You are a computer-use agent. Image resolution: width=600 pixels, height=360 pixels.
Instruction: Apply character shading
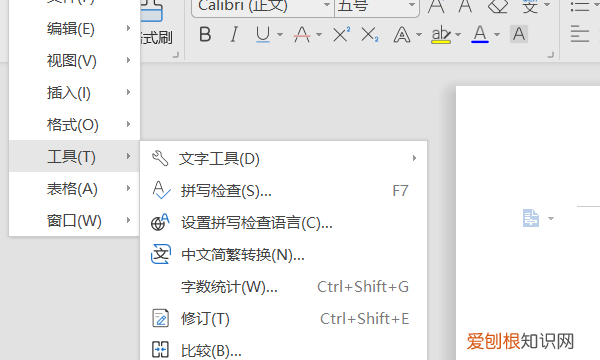pos(519,34)
